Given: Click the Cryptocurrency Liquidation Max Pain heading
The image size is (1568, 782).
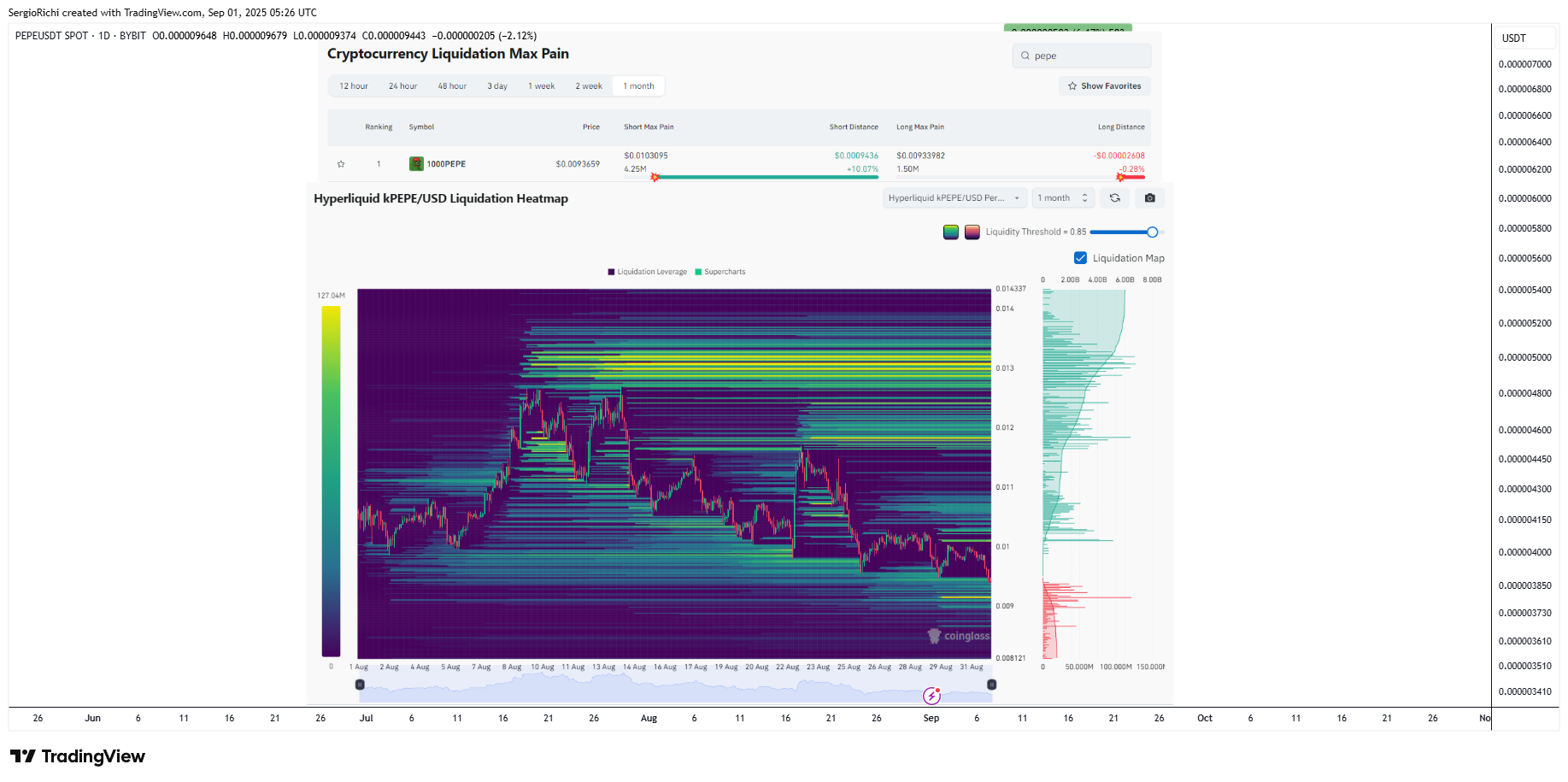Looking at the screenshot, I should tap(448, 54).
